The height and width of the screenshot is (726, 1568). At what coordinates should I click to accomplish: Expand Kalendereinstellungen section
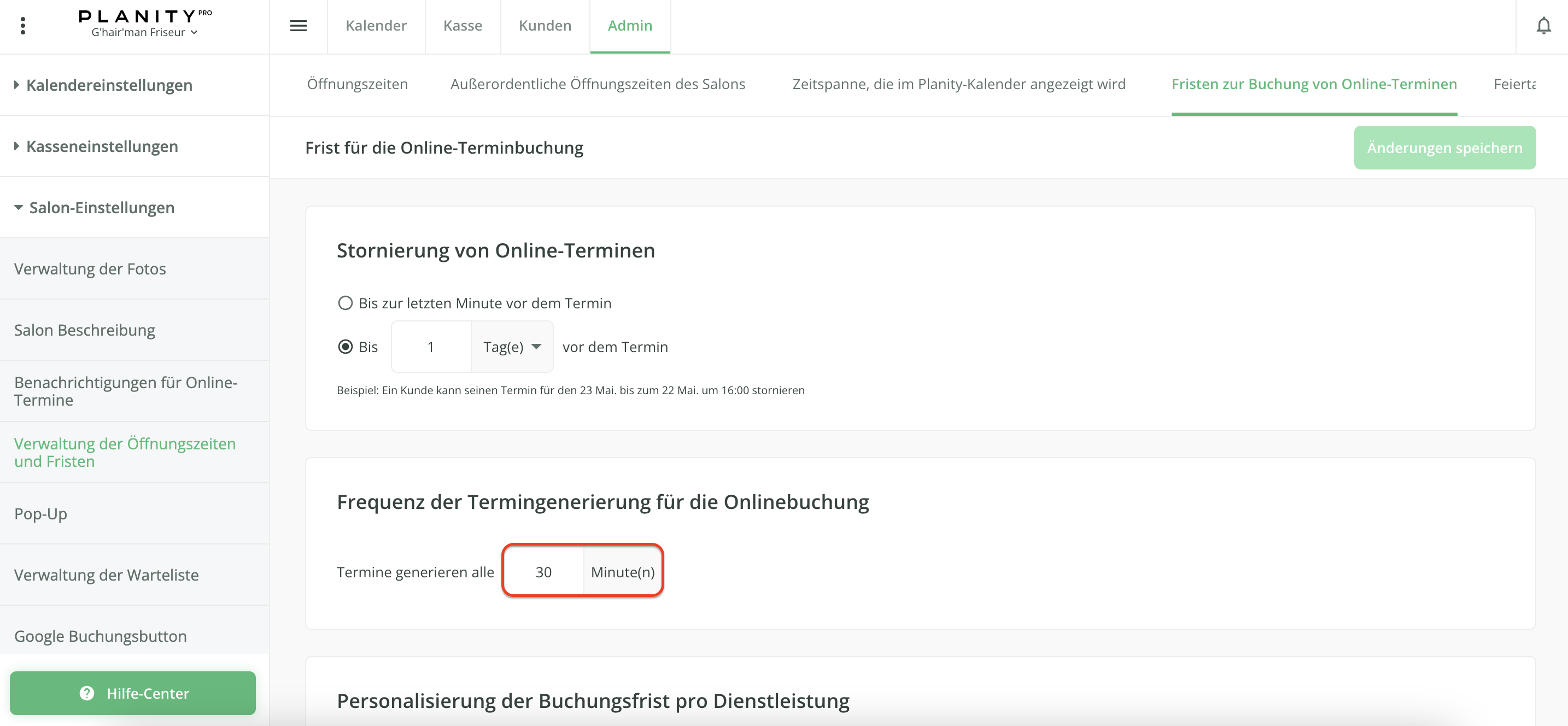pyautogui.click(x=109, y=85)
